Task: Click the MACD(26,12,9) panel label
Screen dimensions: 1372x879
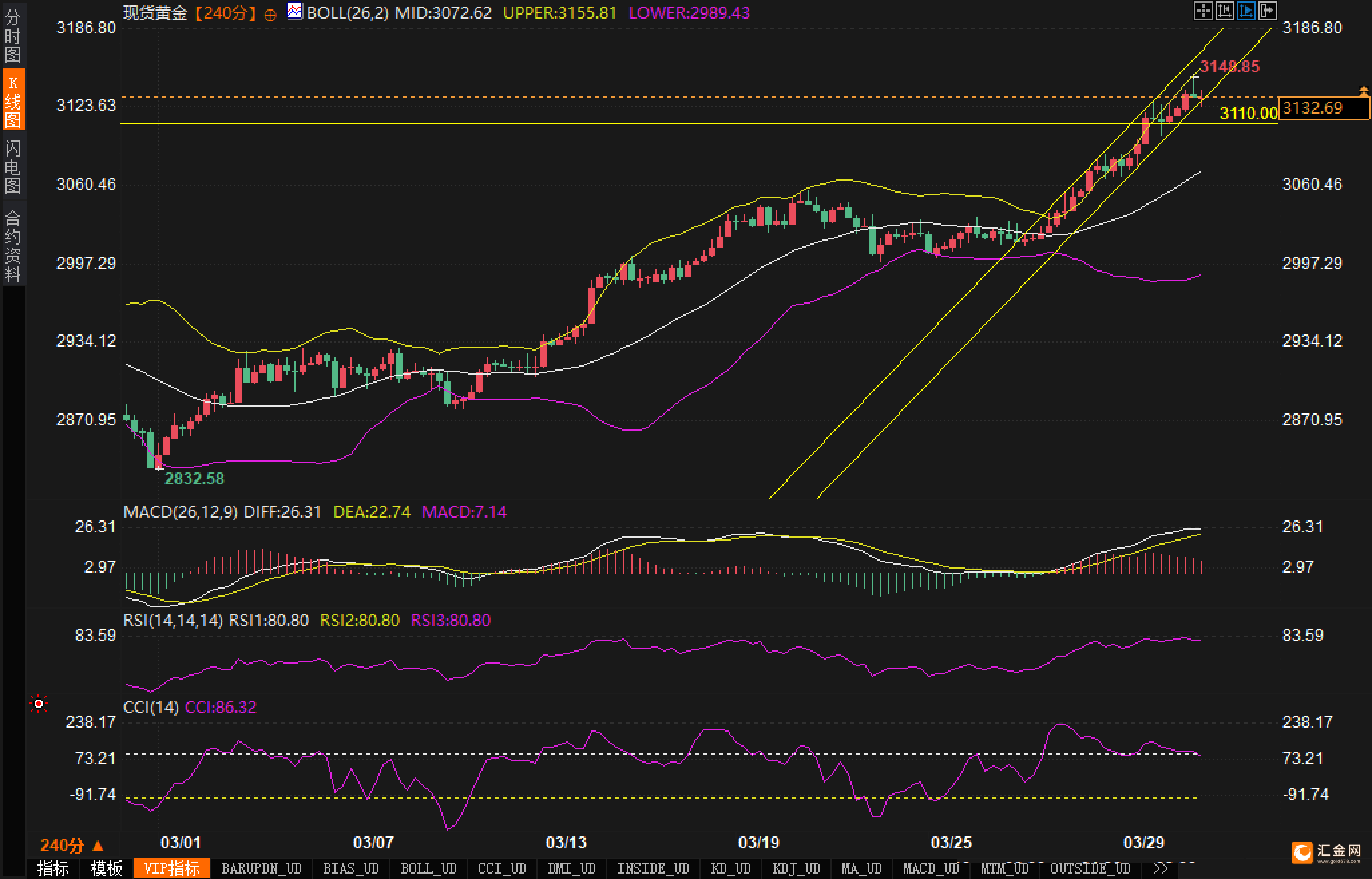Action: tap(181, 512)
